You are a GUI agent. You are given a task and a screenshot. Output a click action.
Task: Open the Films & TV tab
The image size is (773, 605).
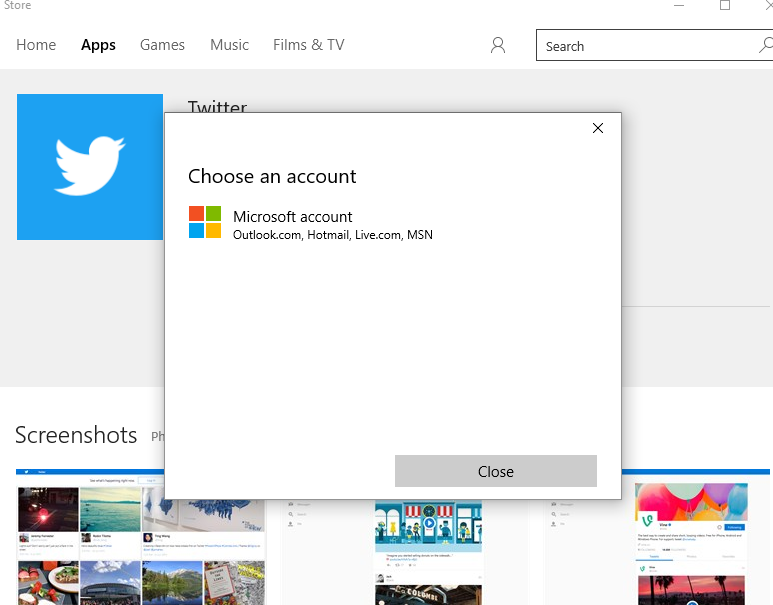309,45
